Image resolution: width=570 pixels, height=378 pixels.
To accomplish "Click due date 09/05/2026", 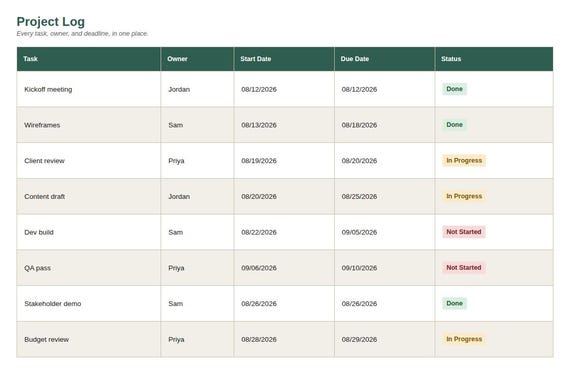I will 359,232.
